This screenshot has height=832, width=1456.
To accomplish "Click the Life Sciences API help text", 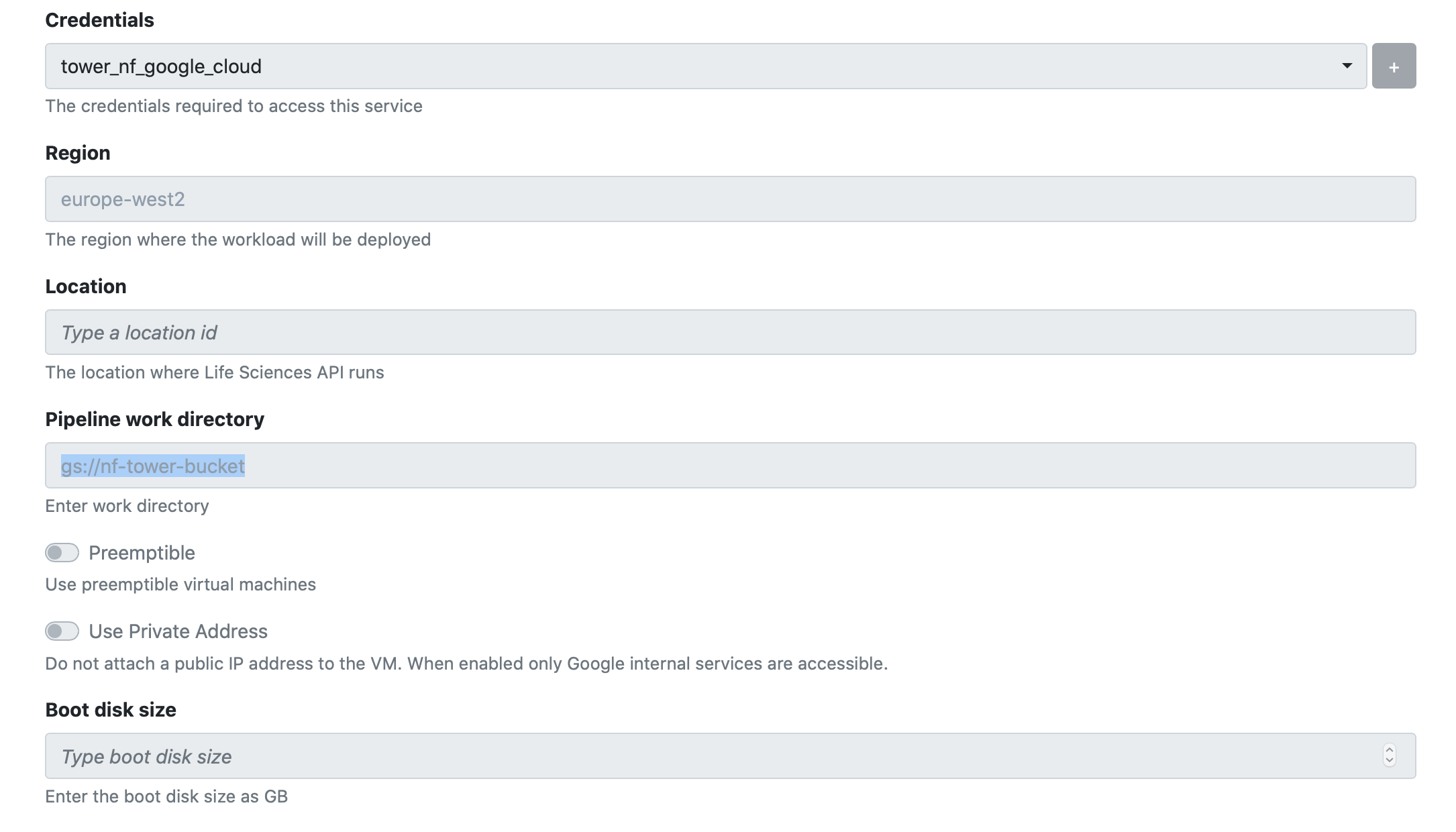I will coord(215,372).
